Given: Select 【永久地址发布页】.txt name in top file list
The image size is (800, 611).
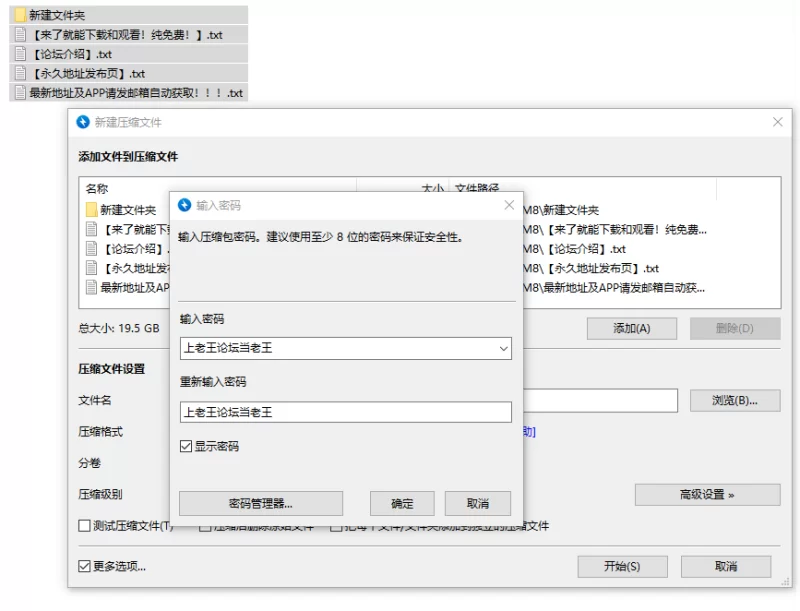Looking at the screenshot, I should pyautogui.click(x=87, y=73).
